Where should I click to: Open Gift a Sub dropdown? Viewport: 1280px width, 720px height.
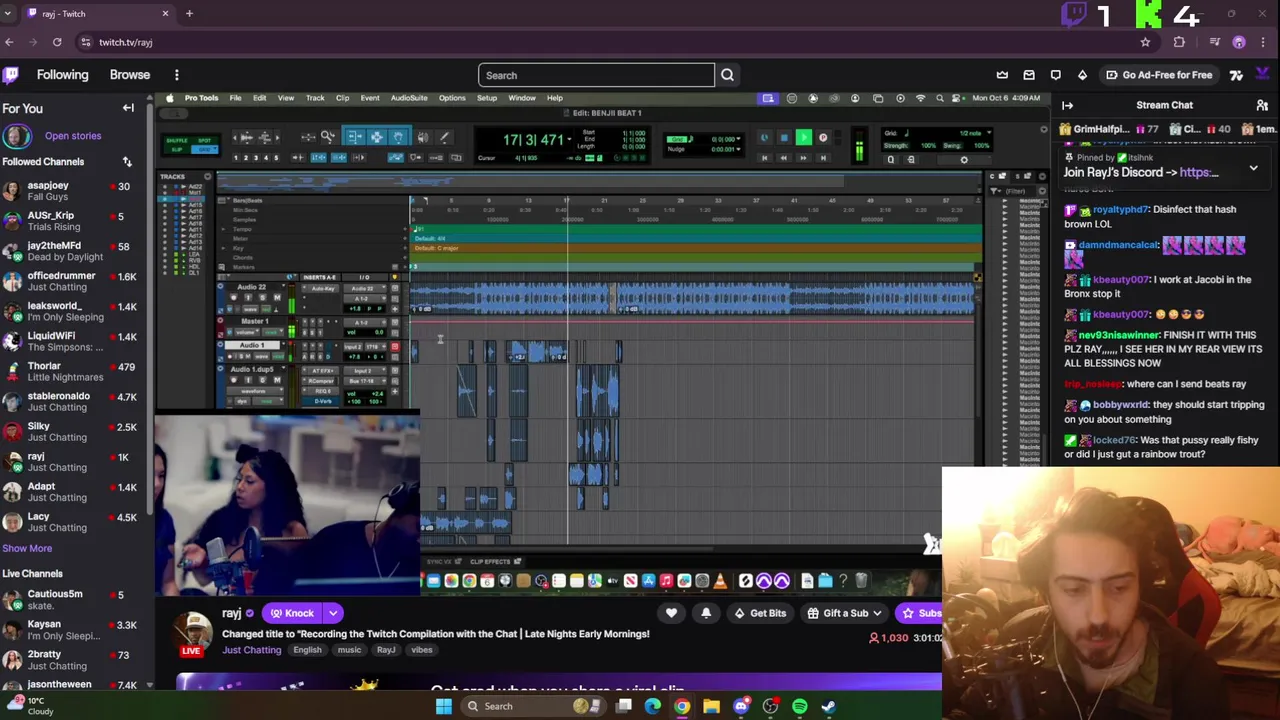tap(846, 613)
